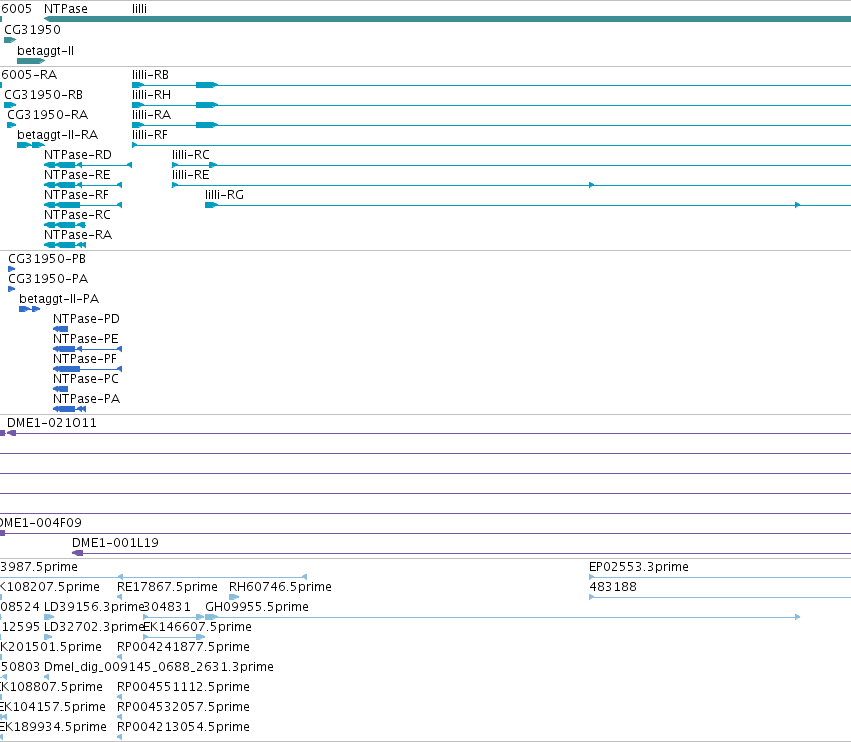The image size is (851, 742).
Task: Select the EK104157.5prime EST label
Action: pyautogui.click(x=53, y=708)
